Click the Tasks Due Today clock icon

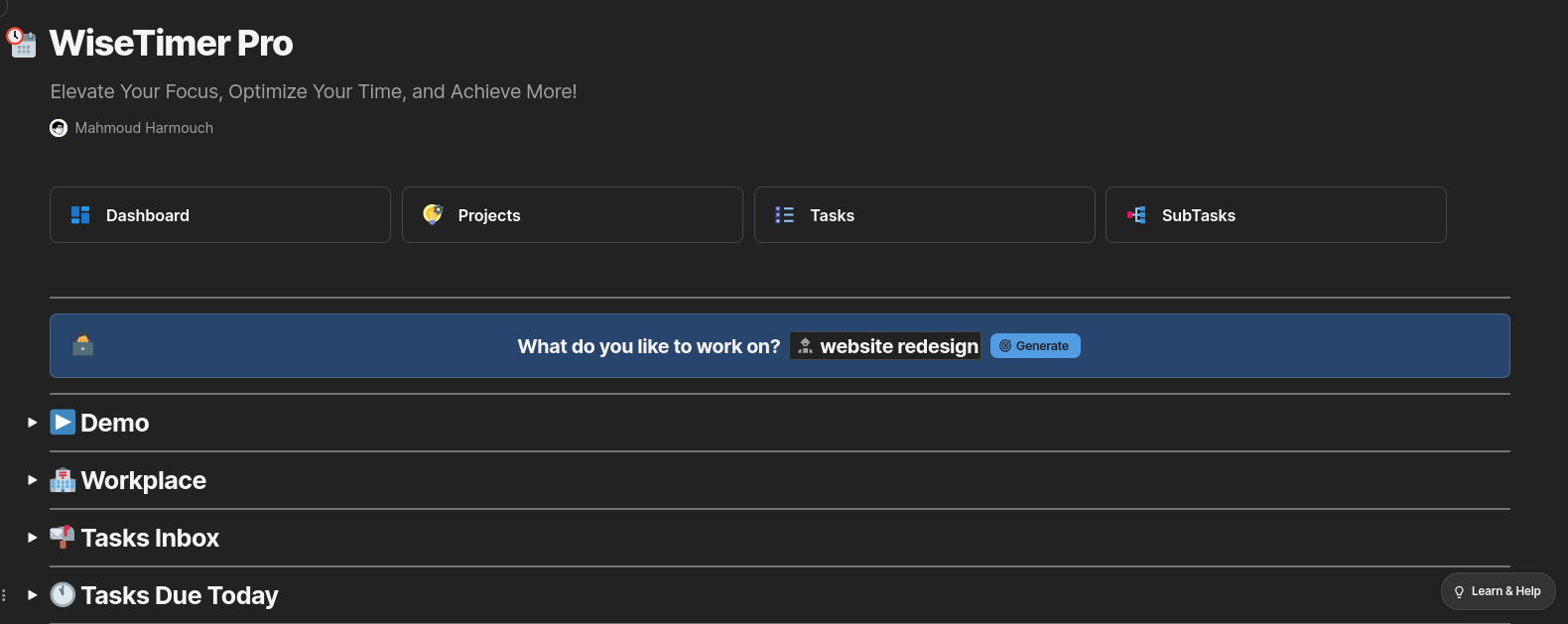click(x=63, y=595)
